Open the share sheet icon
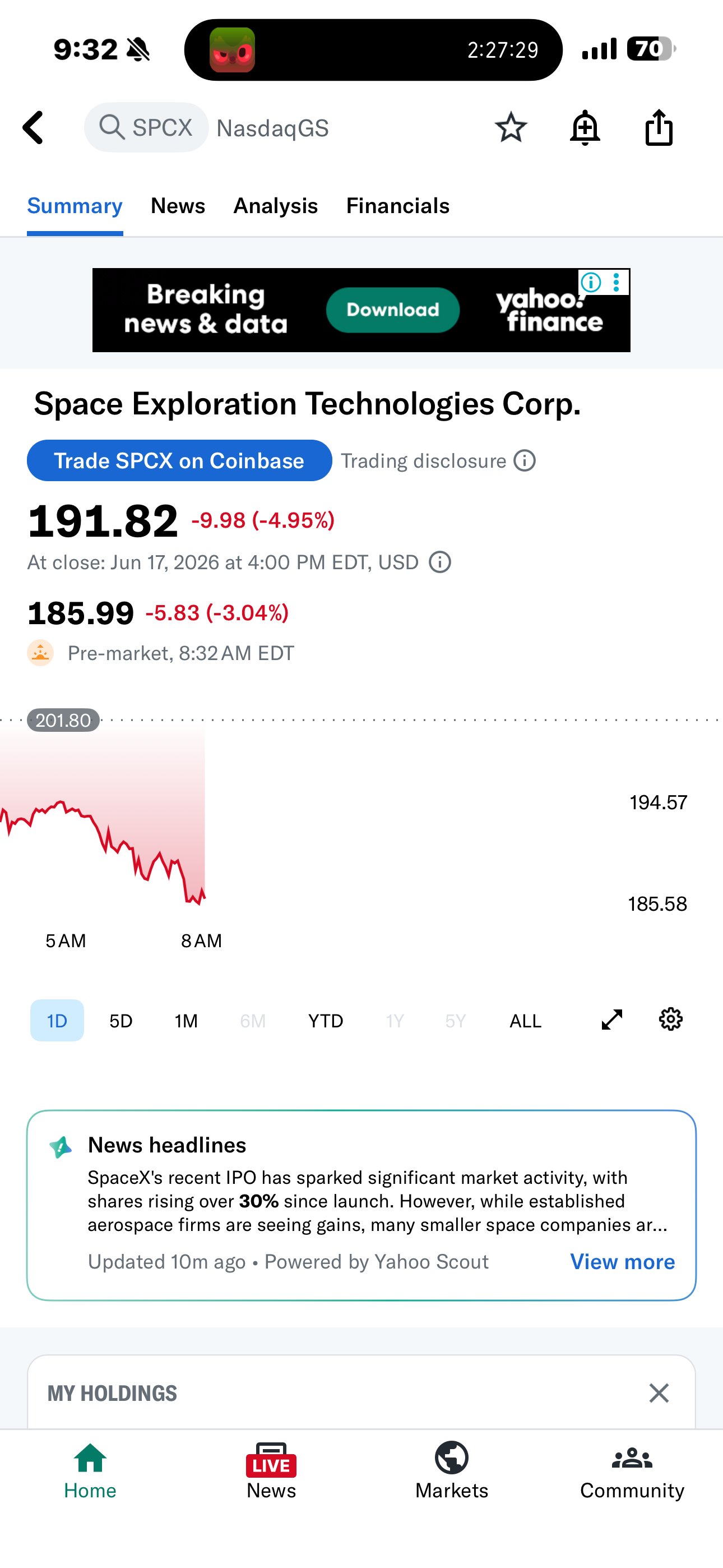This screenshot has height=1568, width=723. pyautogui.click(x=659, y=128)
